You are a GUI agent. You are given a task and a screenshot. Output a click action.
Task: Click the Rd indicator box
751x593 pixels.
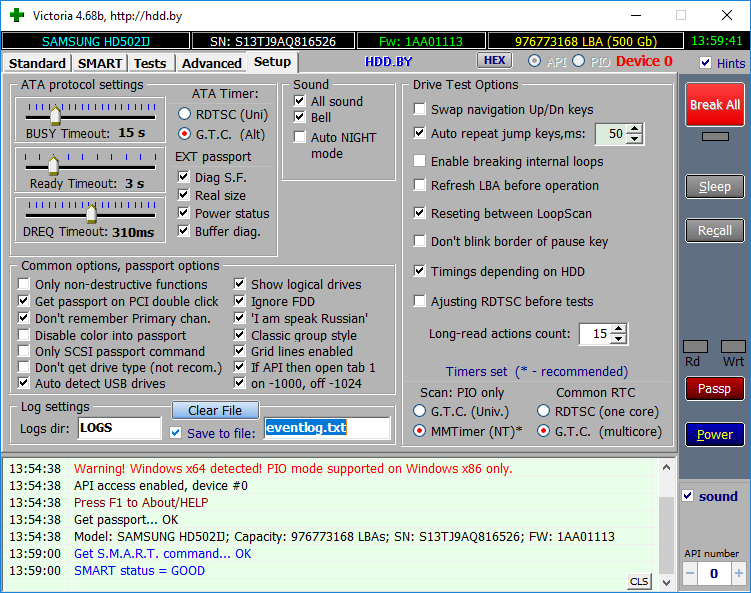(x=695, y=347)
